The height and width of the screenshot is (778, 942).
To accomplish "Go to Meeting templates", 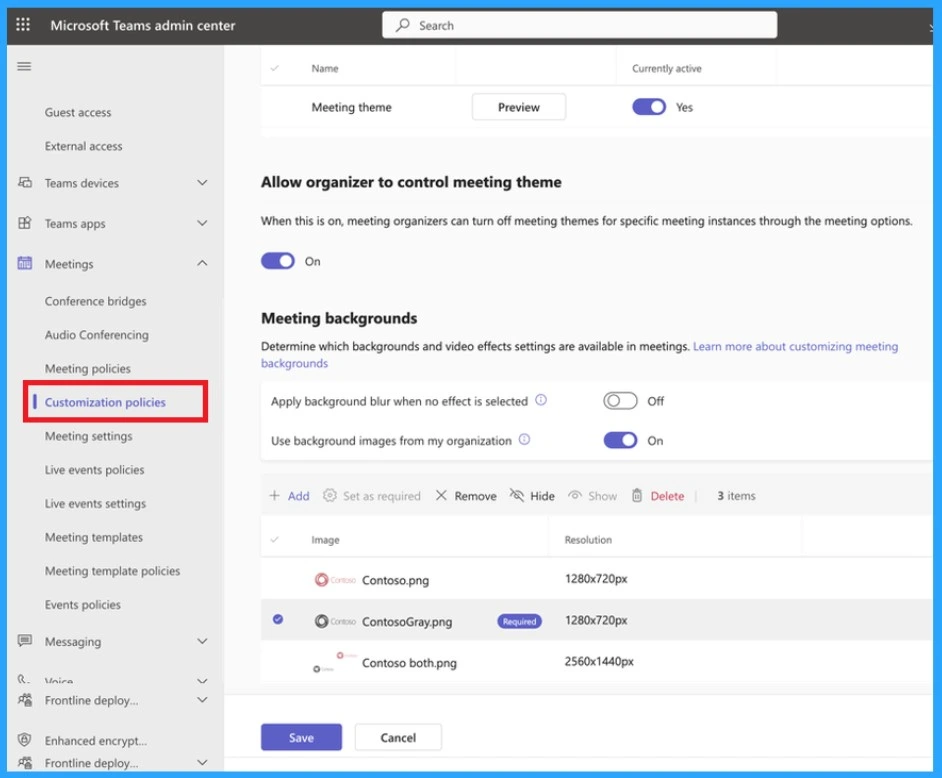I will (x=94, y=537).
